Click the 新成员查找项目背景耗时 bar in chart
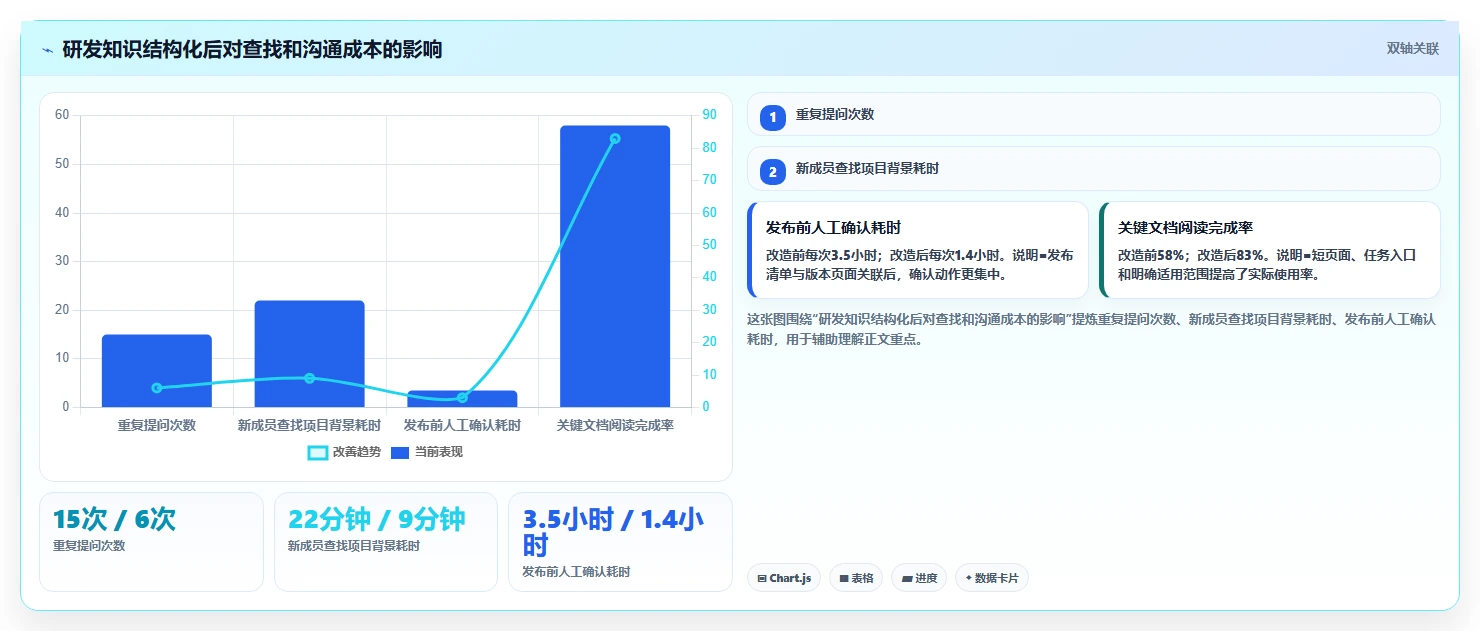Screen dimensions: 1480x631 click(x=309, y=354)
